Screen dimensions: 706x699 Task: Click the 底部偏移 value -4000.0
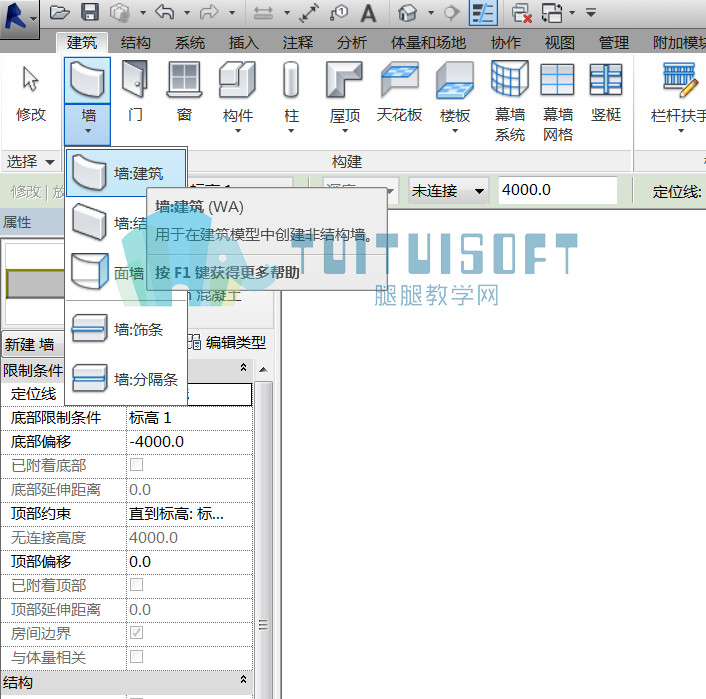(189, 441)
